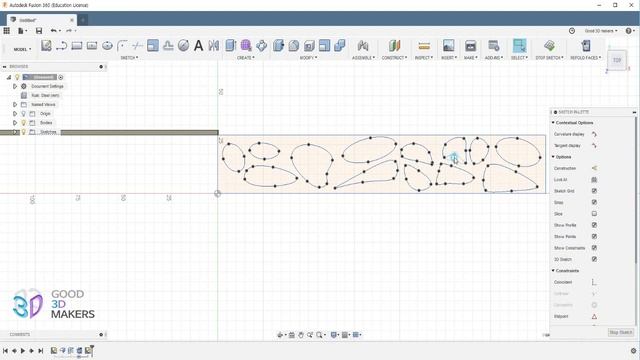The width and height of the screenshot is (640, 360).
Task: Expand the Named Views node
Action: click(x=15, y=104)
